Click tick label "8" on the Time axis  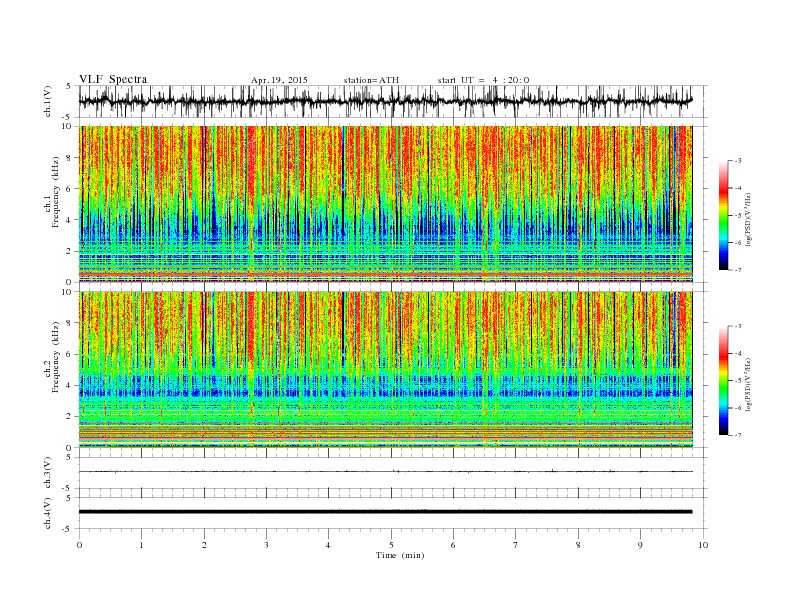[578, 545]
